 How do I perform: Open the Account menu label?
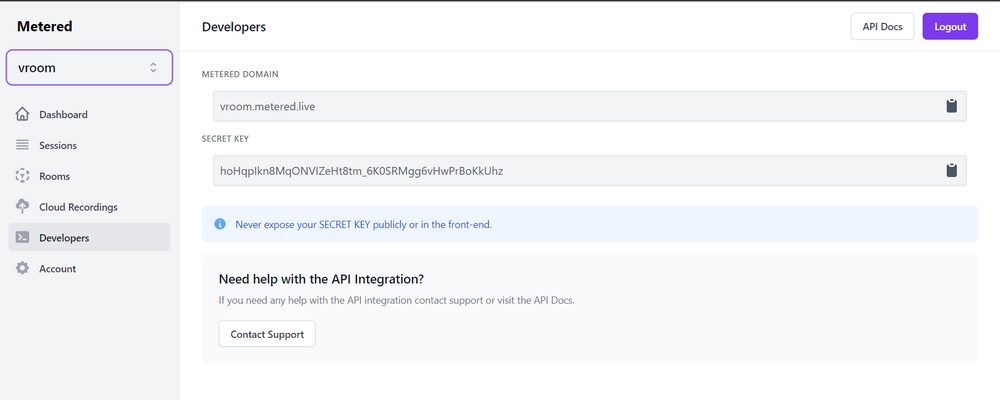pyautogui.click(x=57, y=269)
